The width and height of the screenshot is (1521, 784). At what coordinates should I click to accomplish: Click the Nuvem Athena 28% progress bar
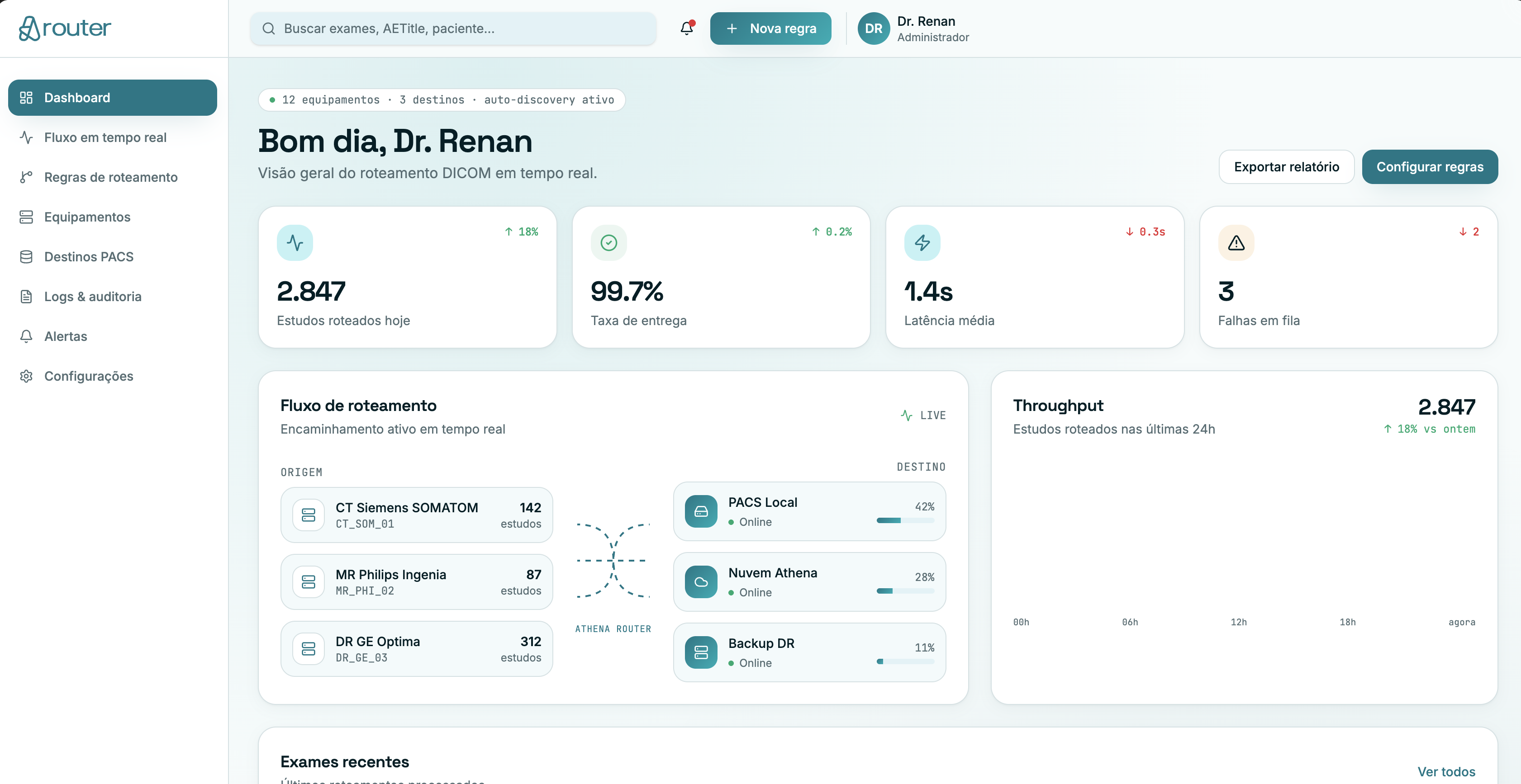(x=905, y=590)
